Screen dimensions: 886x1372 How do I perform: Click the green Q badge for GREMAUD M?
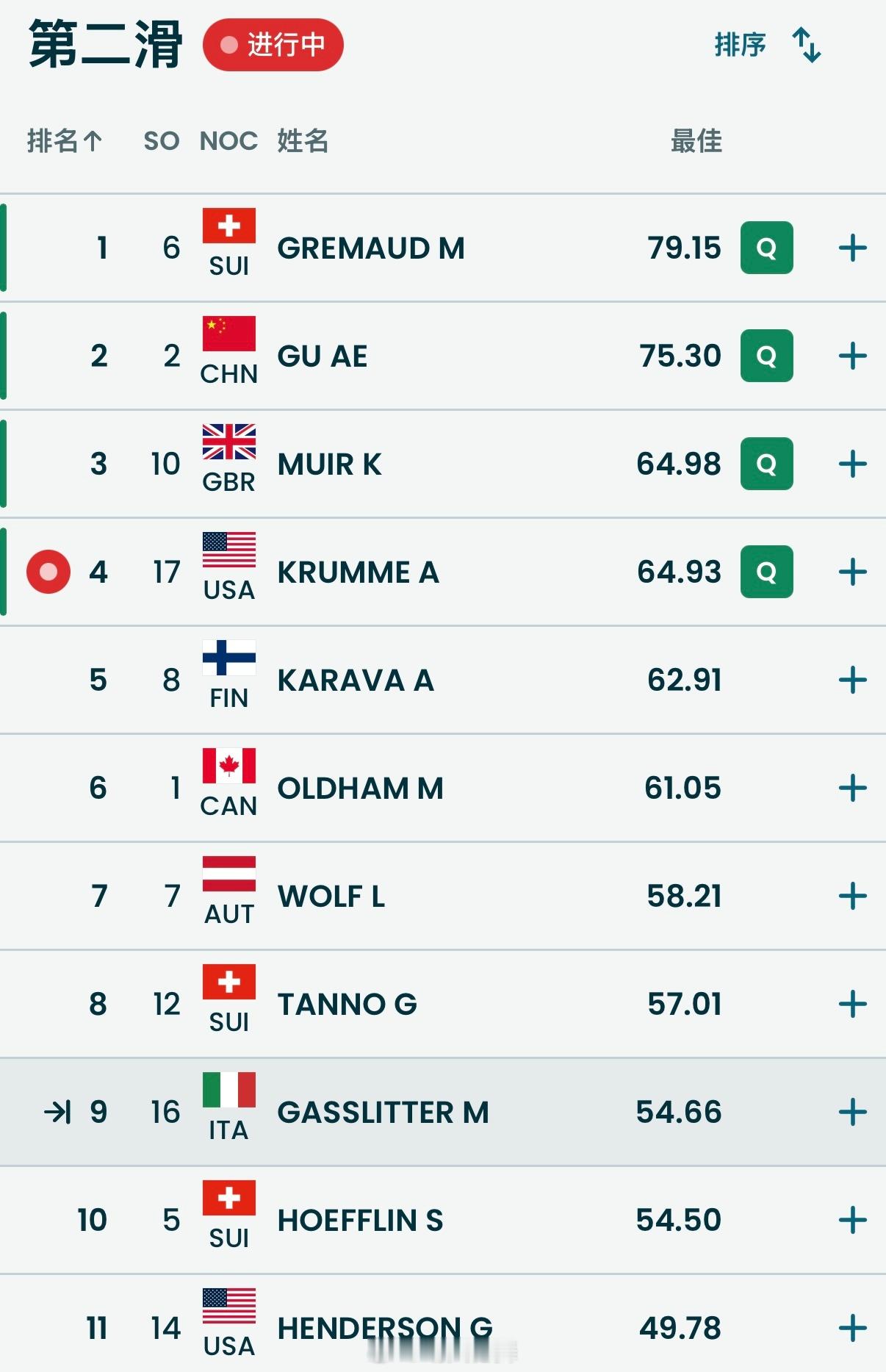click(x=766, y=248)
